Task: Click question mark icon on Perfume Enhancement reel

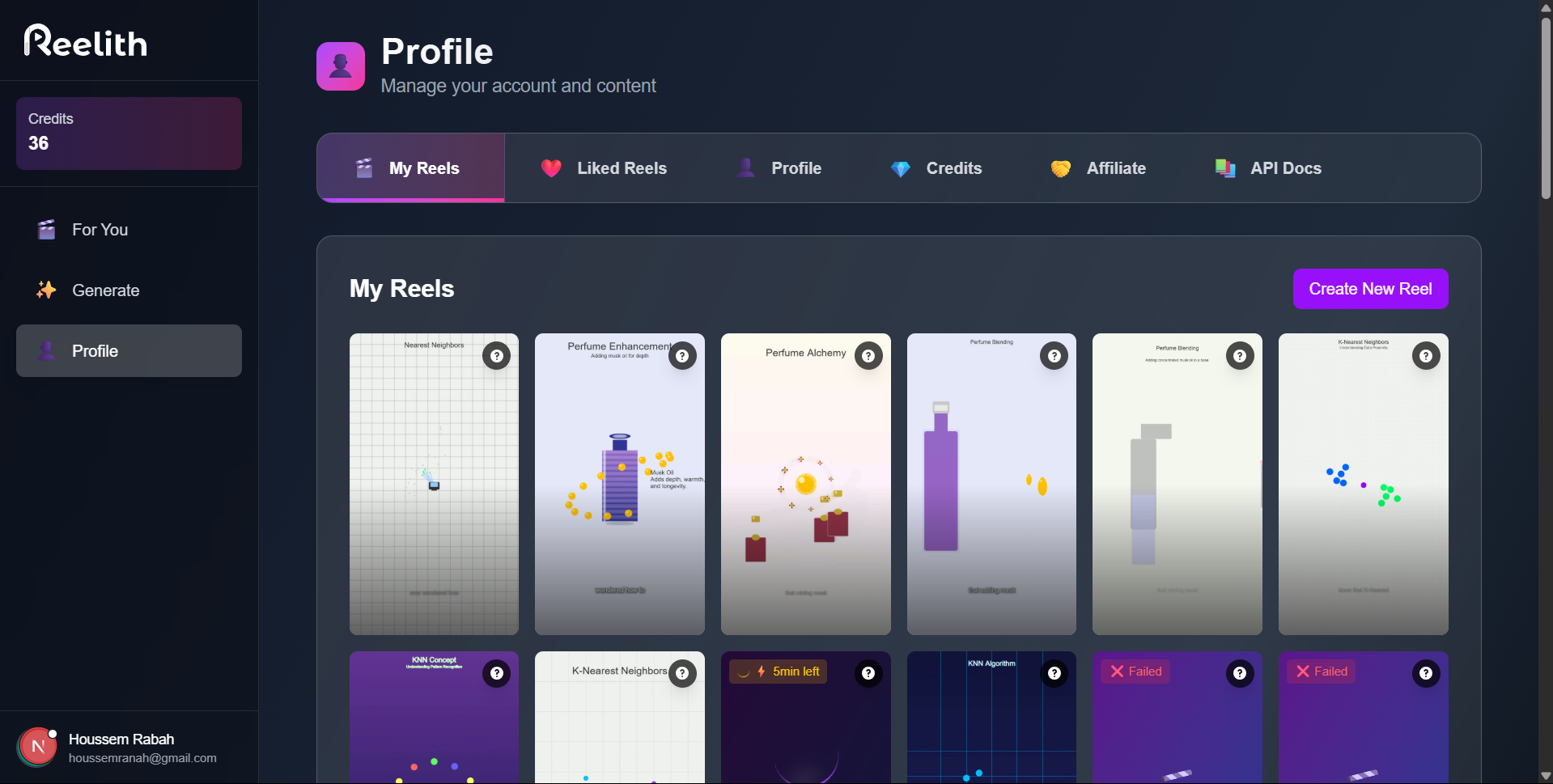Action: point(682,356)
